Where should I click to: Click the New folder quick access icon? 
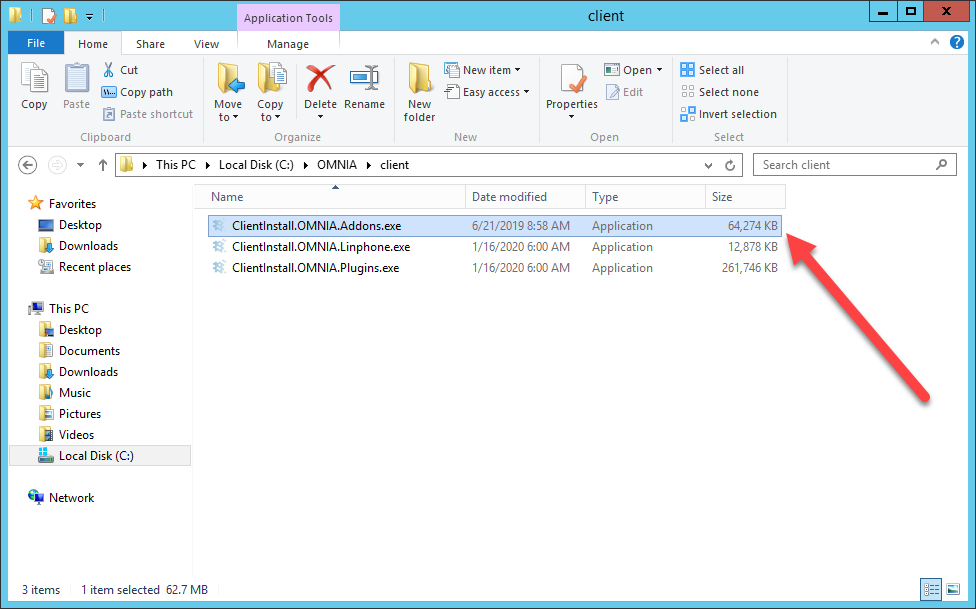click(70, 16)
